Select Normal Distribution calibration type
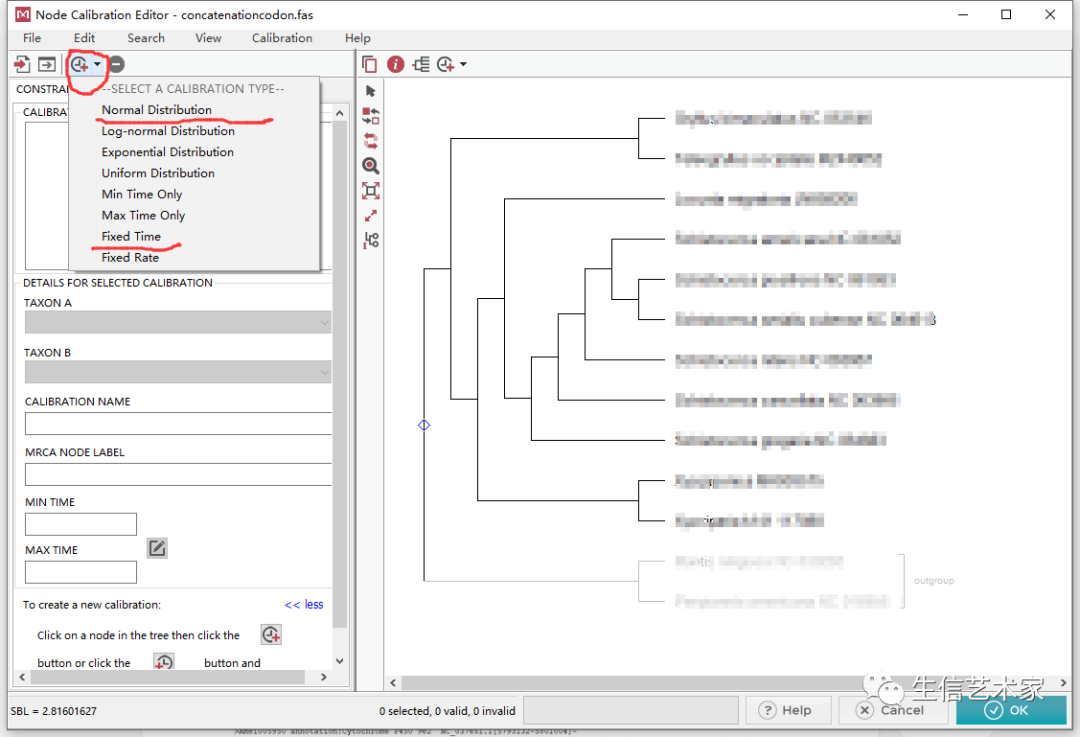The height and width of the screenshot is (737, 1080). [x=157, y=110]
